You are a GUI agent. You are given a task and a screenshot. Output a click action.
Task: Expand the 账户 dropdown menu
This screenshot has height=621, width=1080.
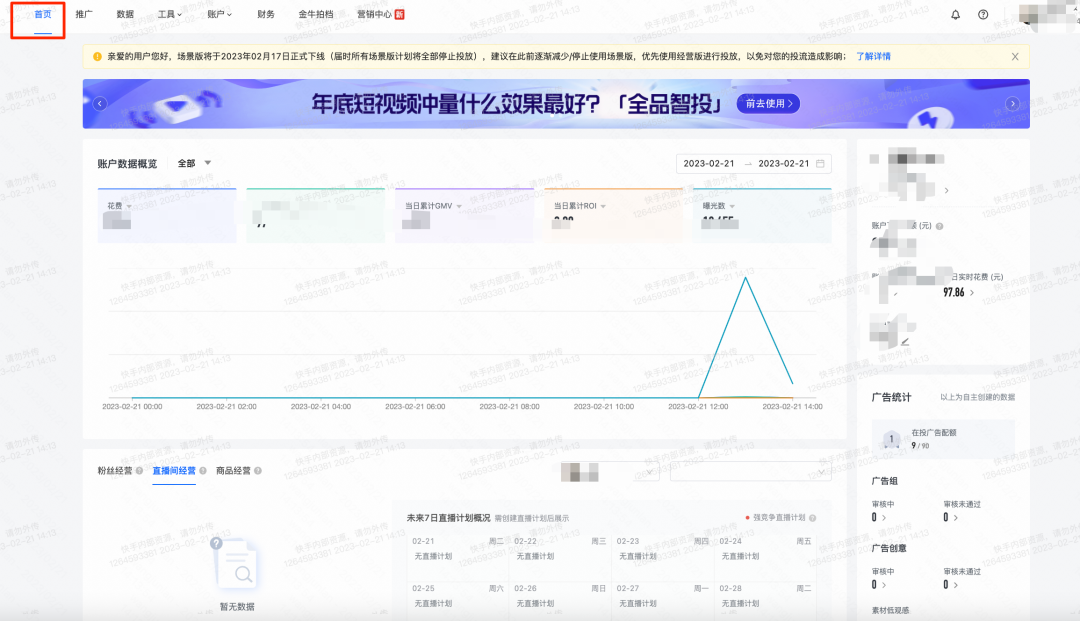219,14
